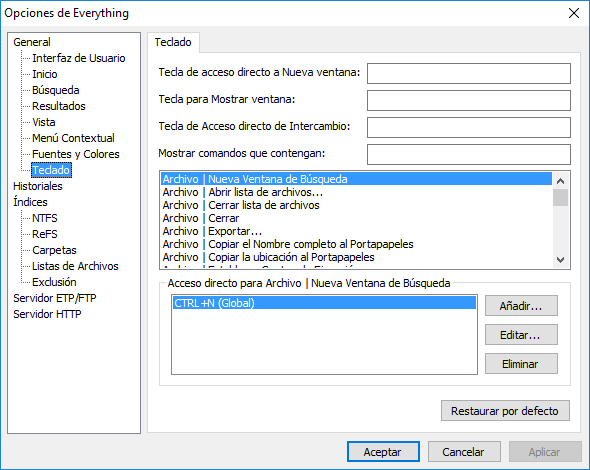Viewport: 590px width, 470px height.
Task: Select General in the options tree
Action: (x=32, y=42)
